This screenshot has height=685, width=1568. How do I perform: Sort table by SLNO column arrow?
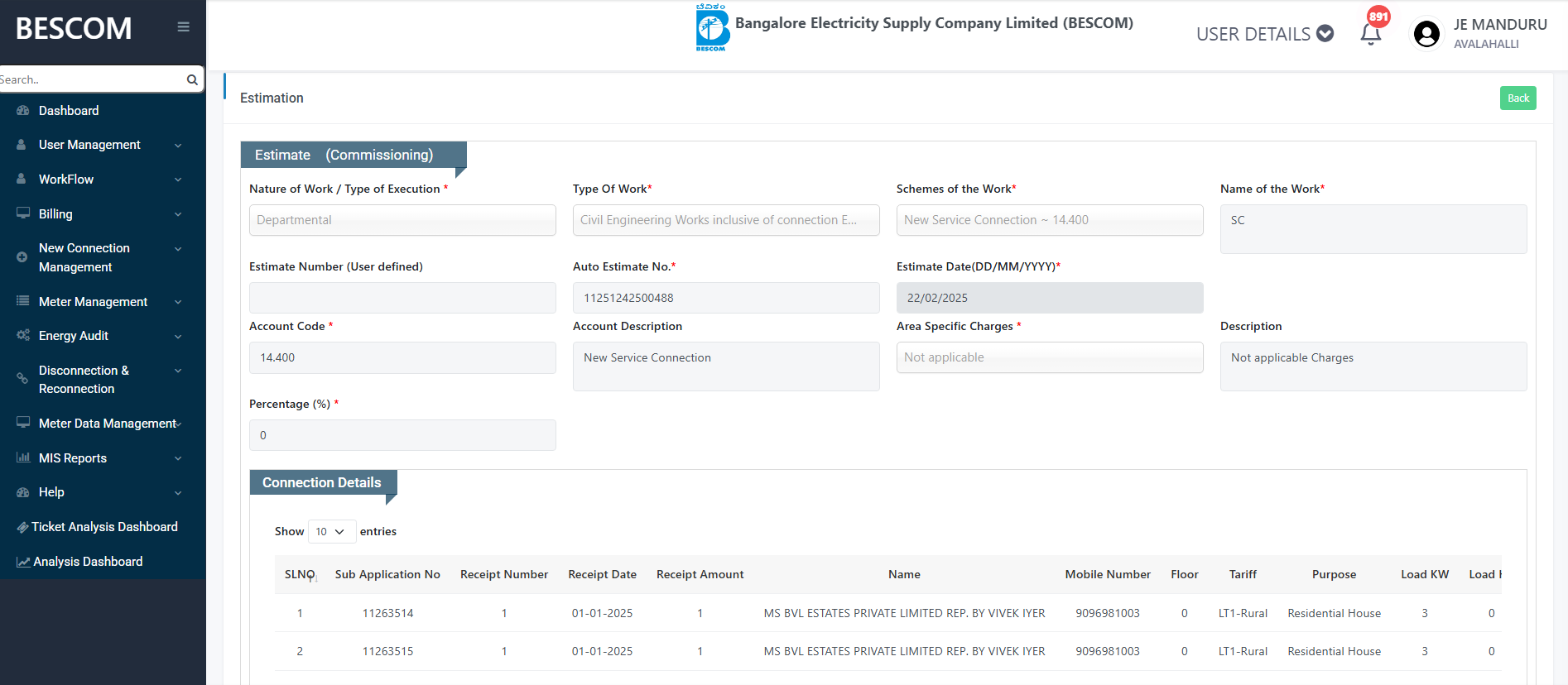(315, 577)
